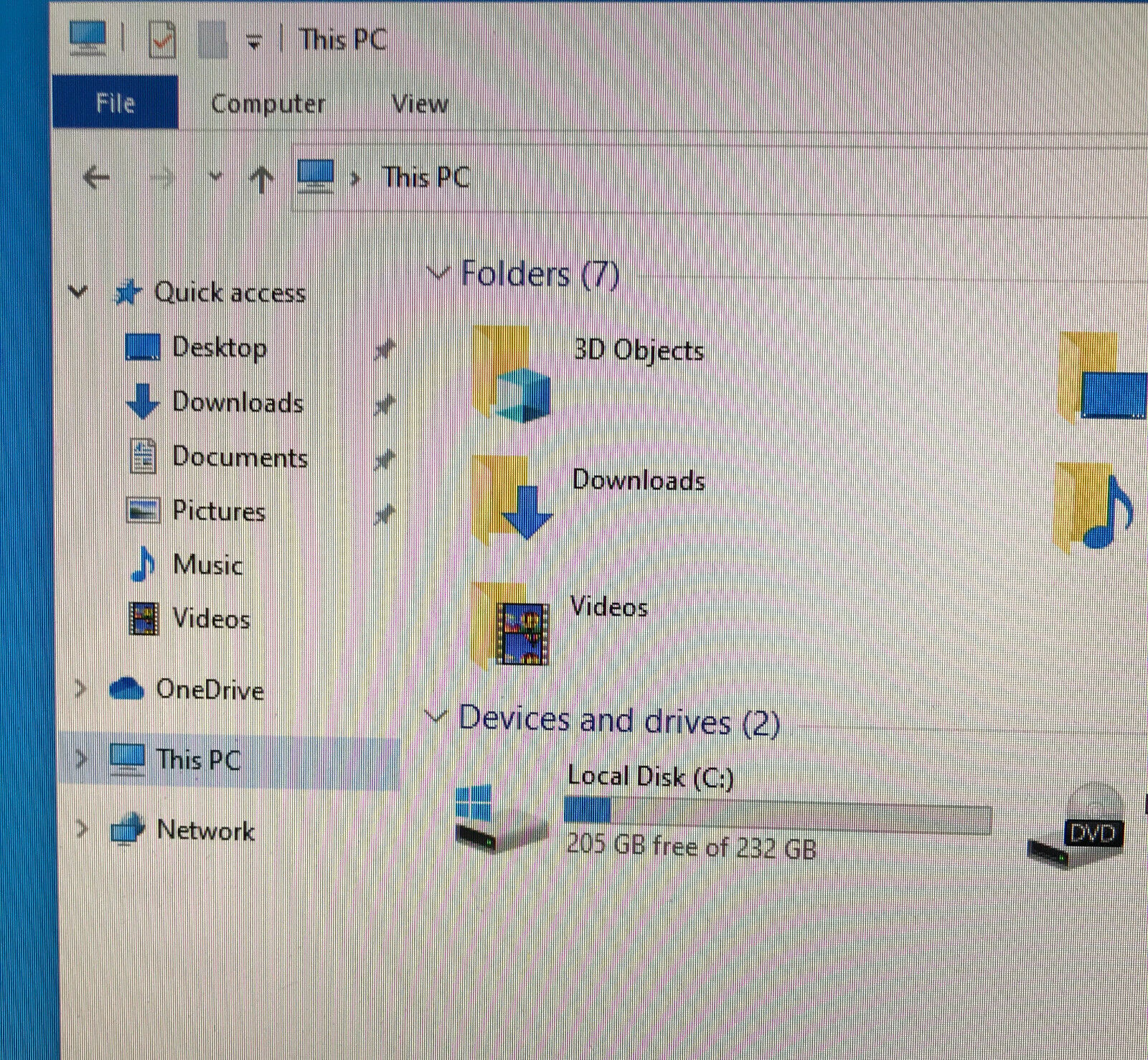Image resolution: width=1148 pixels, height=1060 pixels.
Task: Select the Videos folder icon in main pane
Action: click(x=511, y=624)
